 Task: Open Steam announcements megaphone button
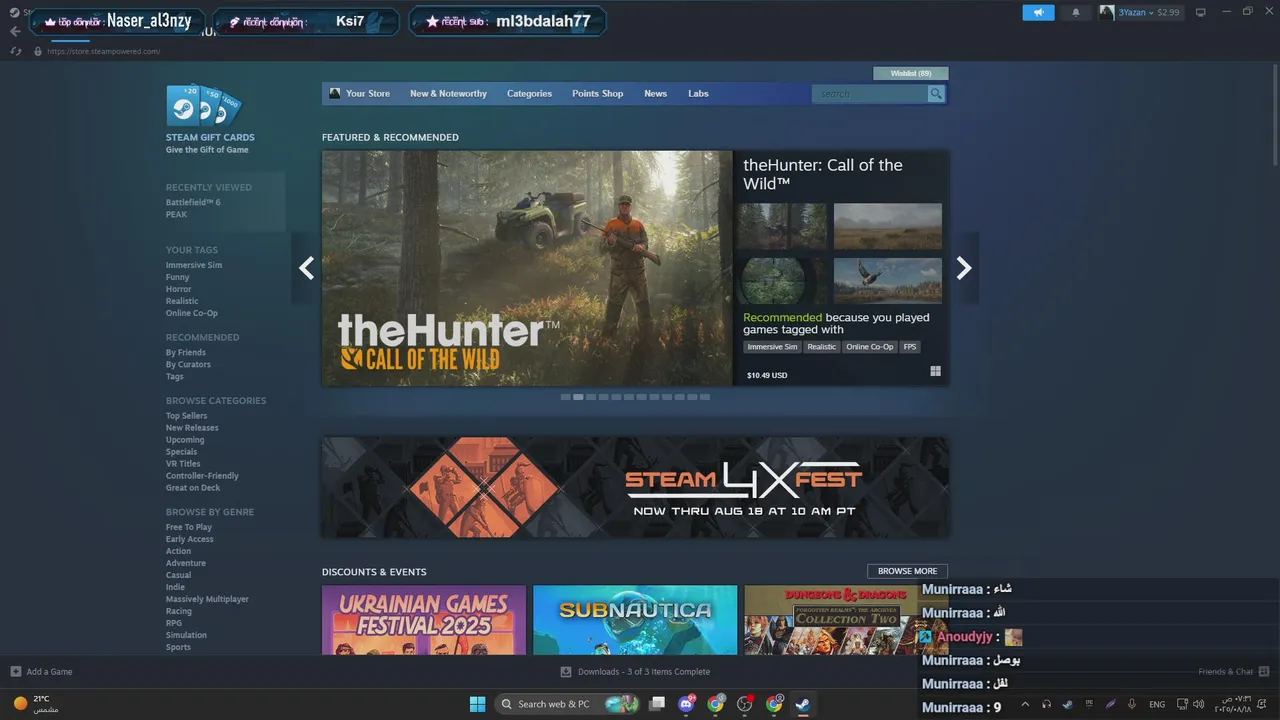(x=1038, y=13)
